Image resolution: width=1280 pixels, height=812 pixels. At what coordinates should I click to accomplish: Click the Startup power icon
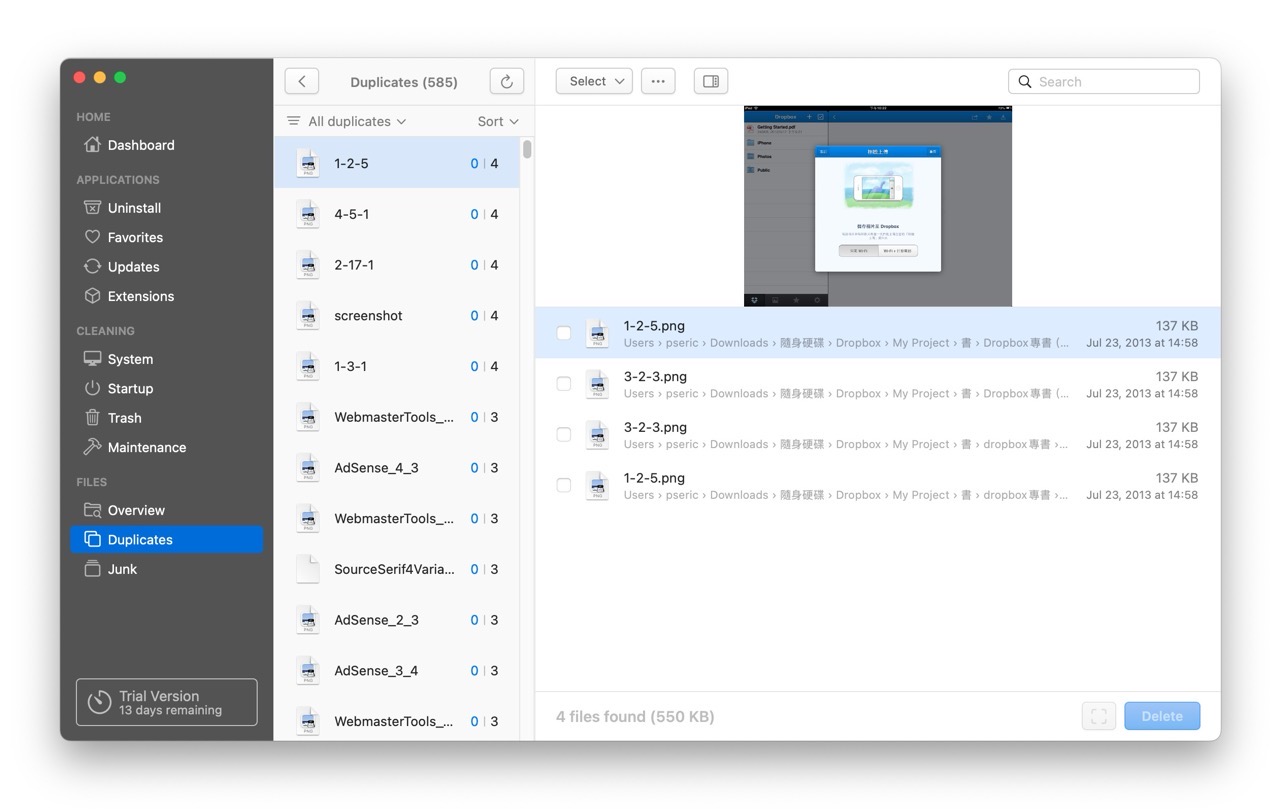(92, 388)
